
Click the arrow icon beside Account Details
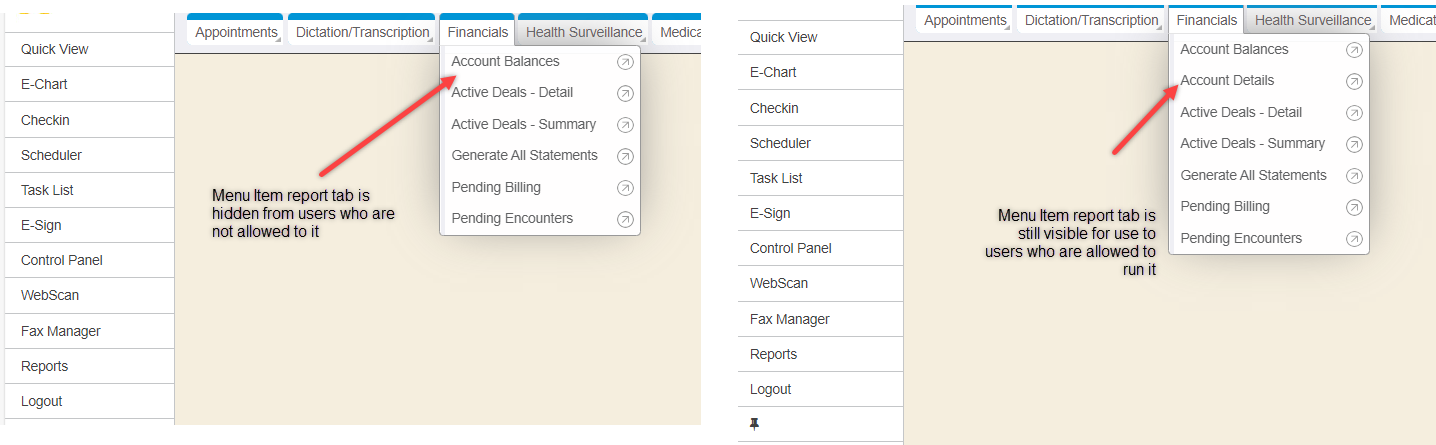1354,81
